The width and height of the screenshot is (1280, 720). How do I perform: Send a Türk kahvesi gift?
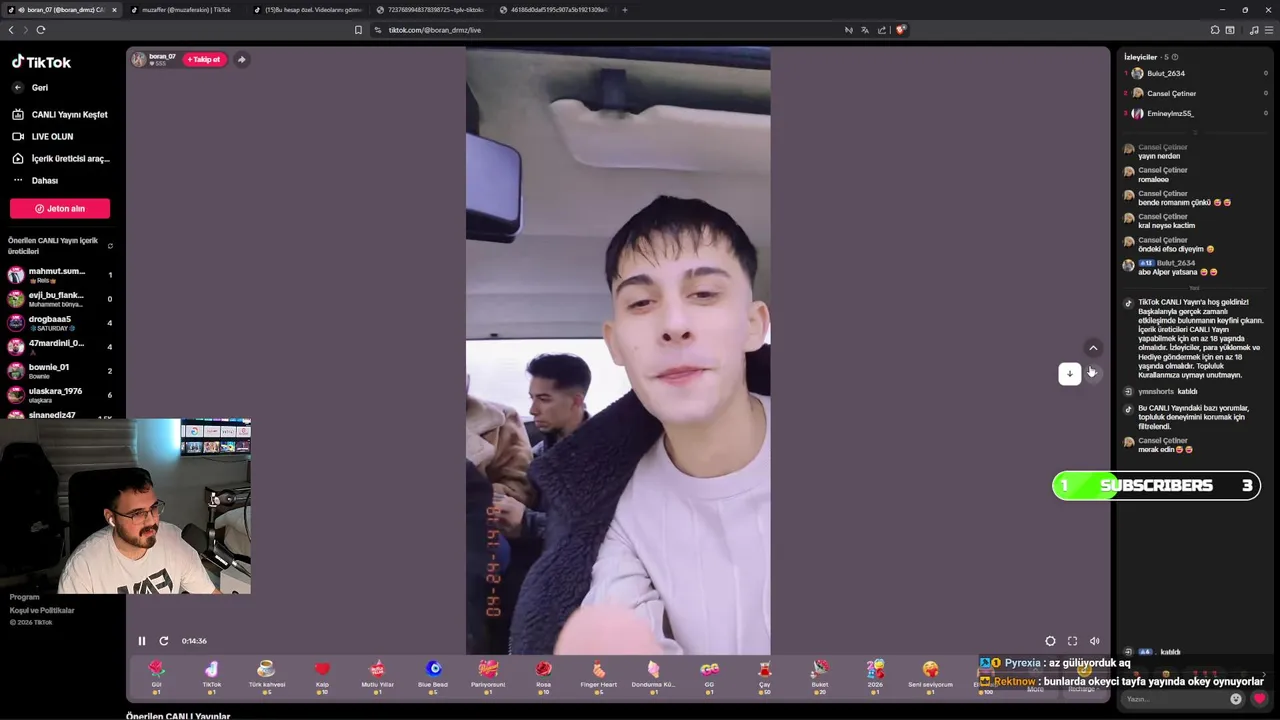(x=266, y=676)
